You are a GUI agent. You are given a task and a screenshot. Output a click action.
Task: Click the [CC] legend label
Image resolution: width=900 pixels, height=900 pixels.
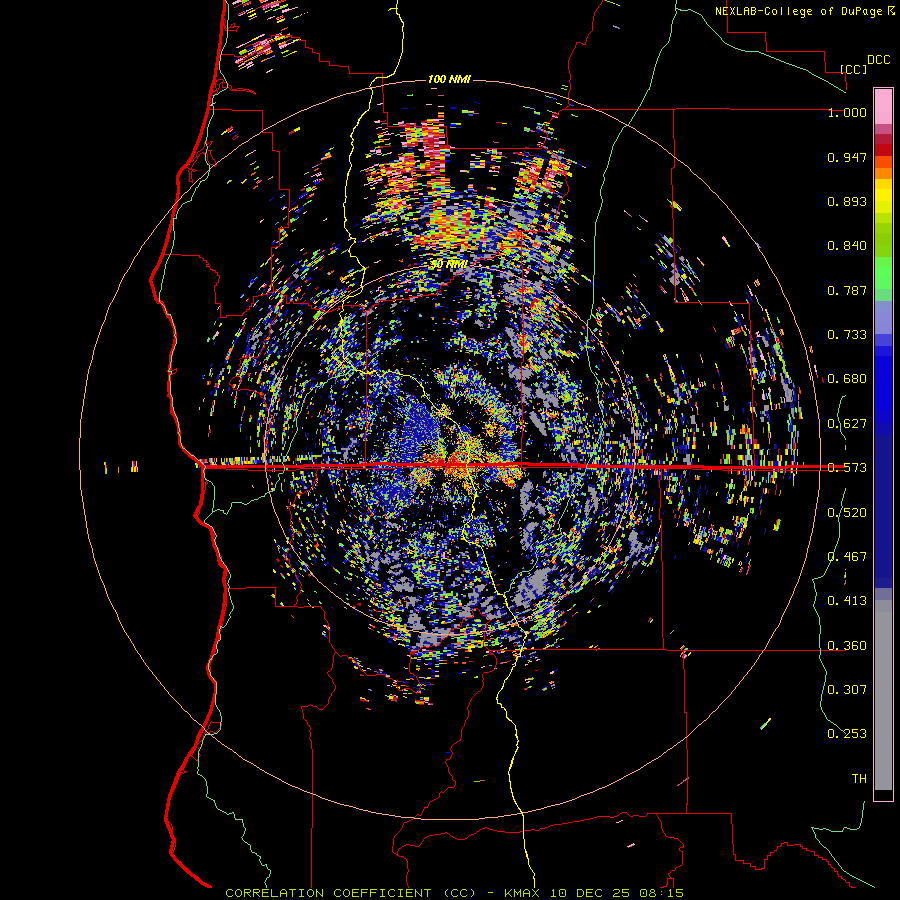853,69
